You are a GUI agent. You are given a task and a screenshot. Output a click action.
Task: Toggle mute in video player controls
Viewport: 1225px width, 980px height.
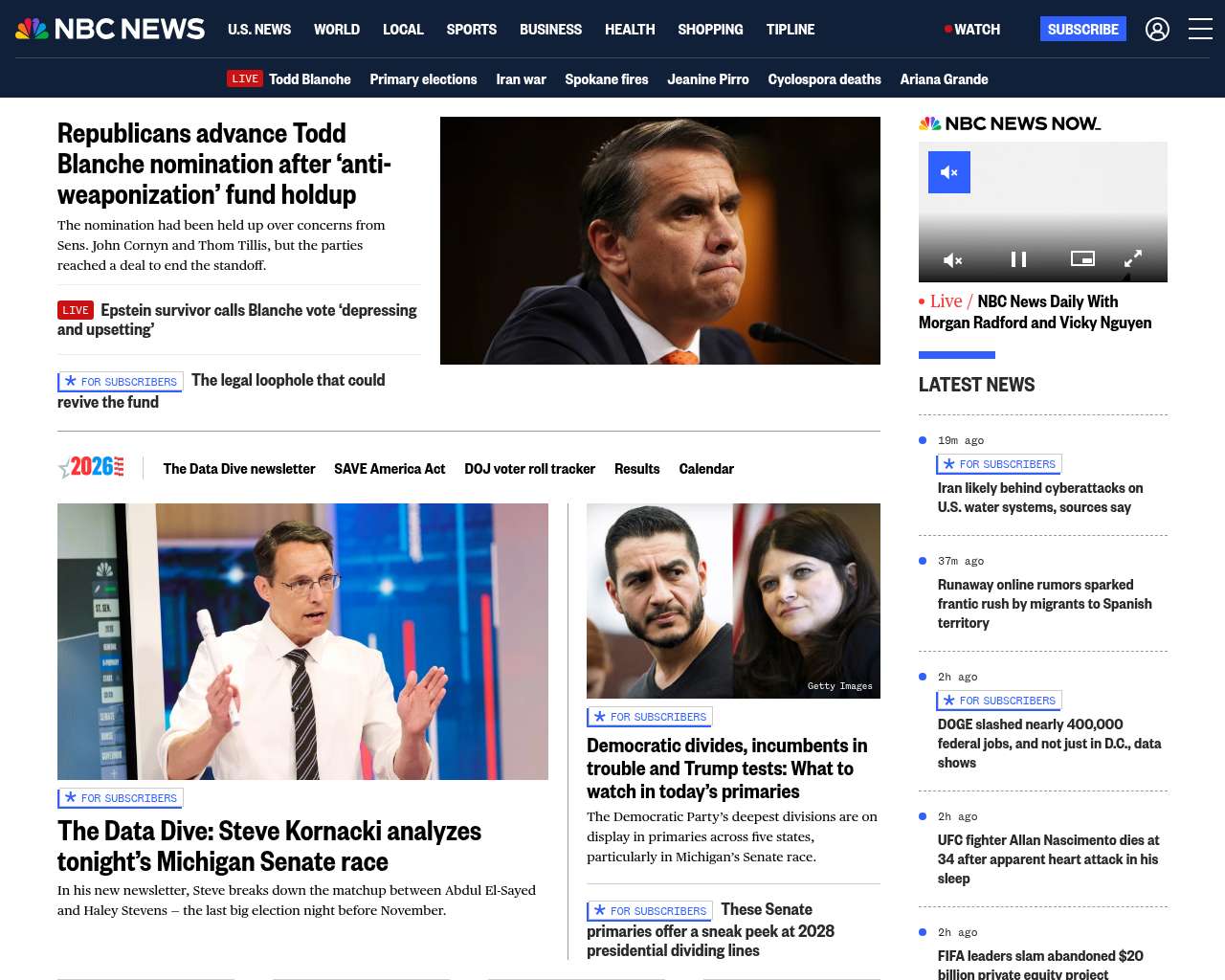[953, 259]
